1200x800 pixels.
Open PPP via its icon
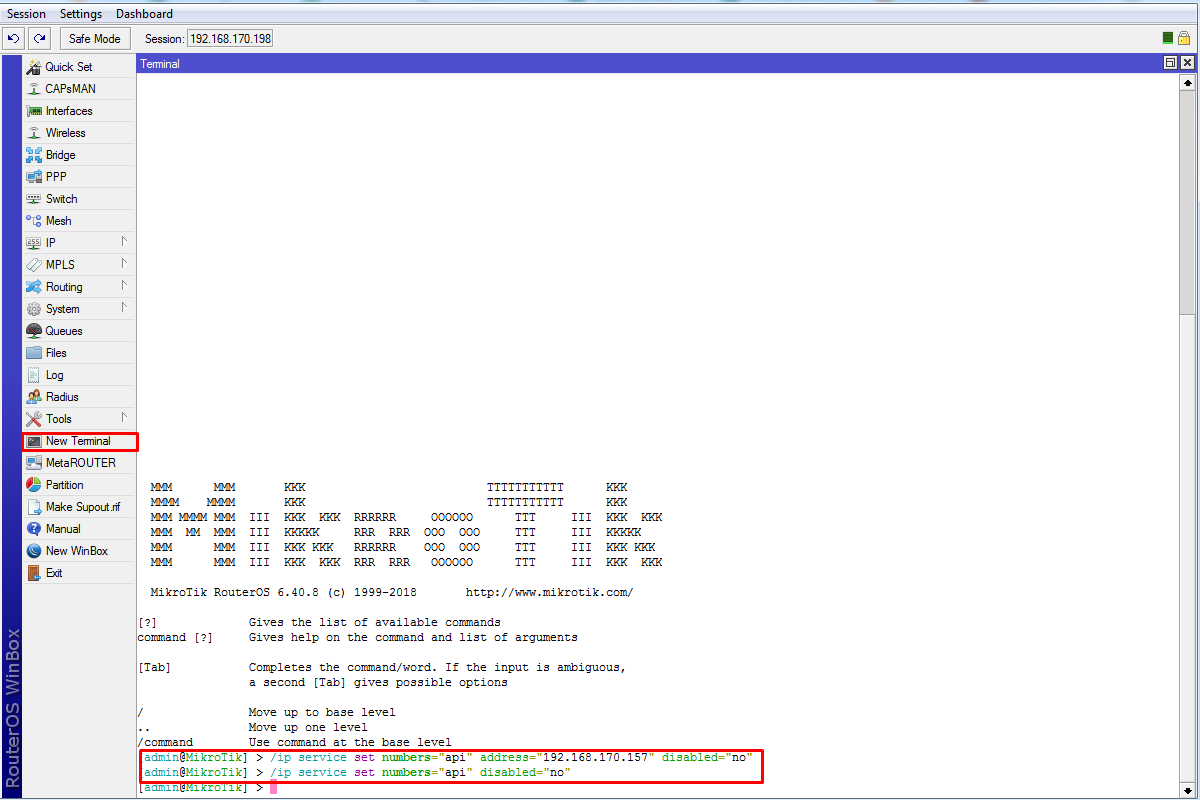click(x=34, y=177)
